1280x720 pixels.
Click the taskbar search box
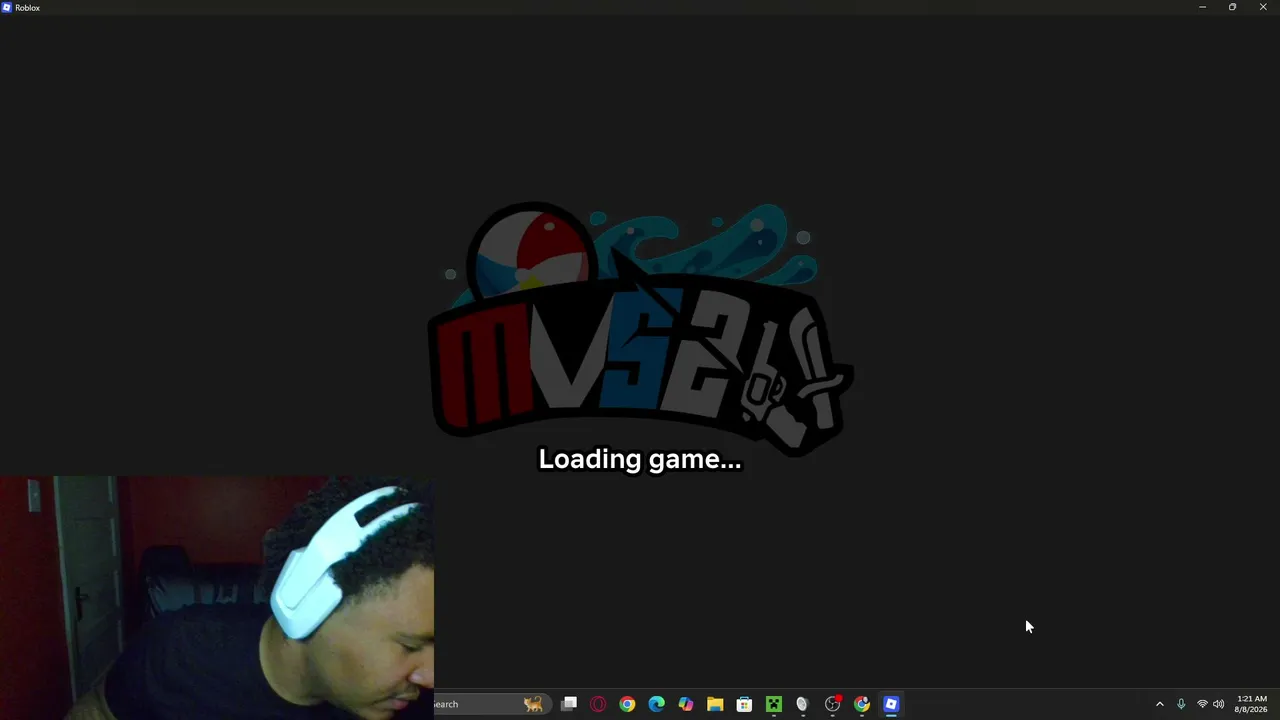(490, 704)
